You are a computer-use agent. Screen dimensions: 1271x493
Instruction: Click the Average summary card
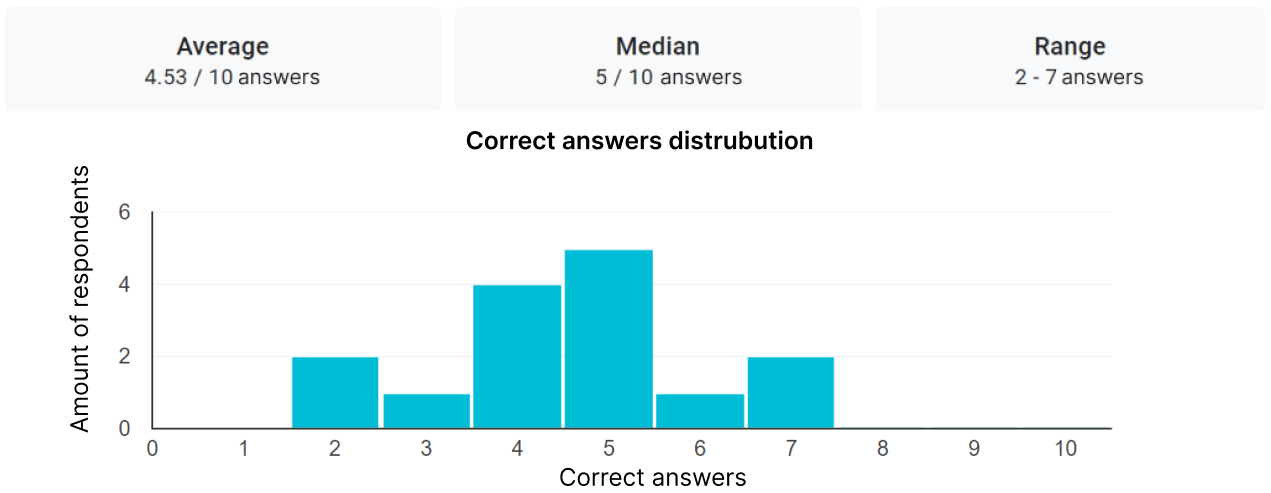click(222, 59)
